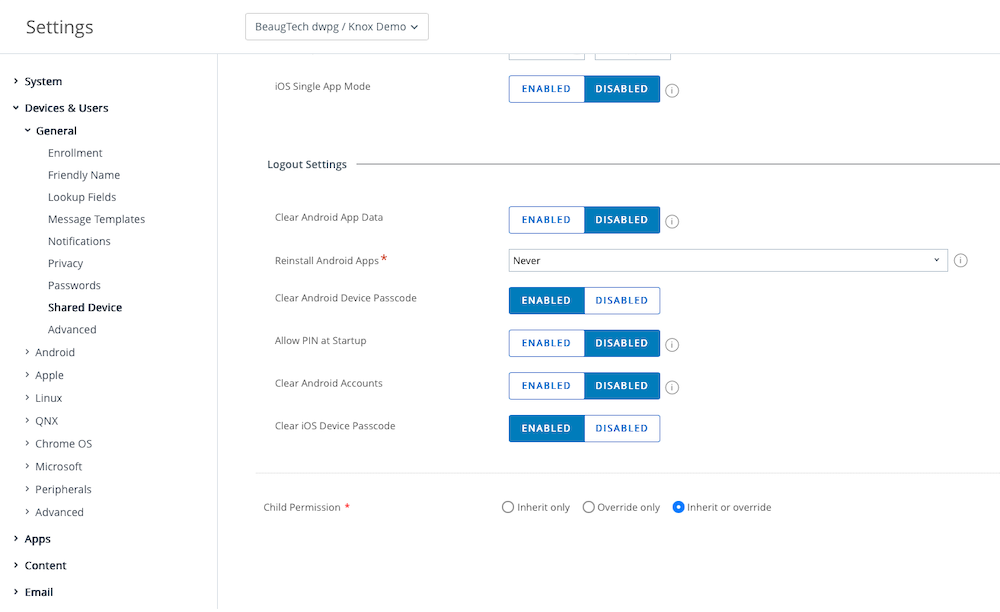Click info icon for Allow PIN at Startup
This screenshot has height=612, width=1000.
click(672, 345)
